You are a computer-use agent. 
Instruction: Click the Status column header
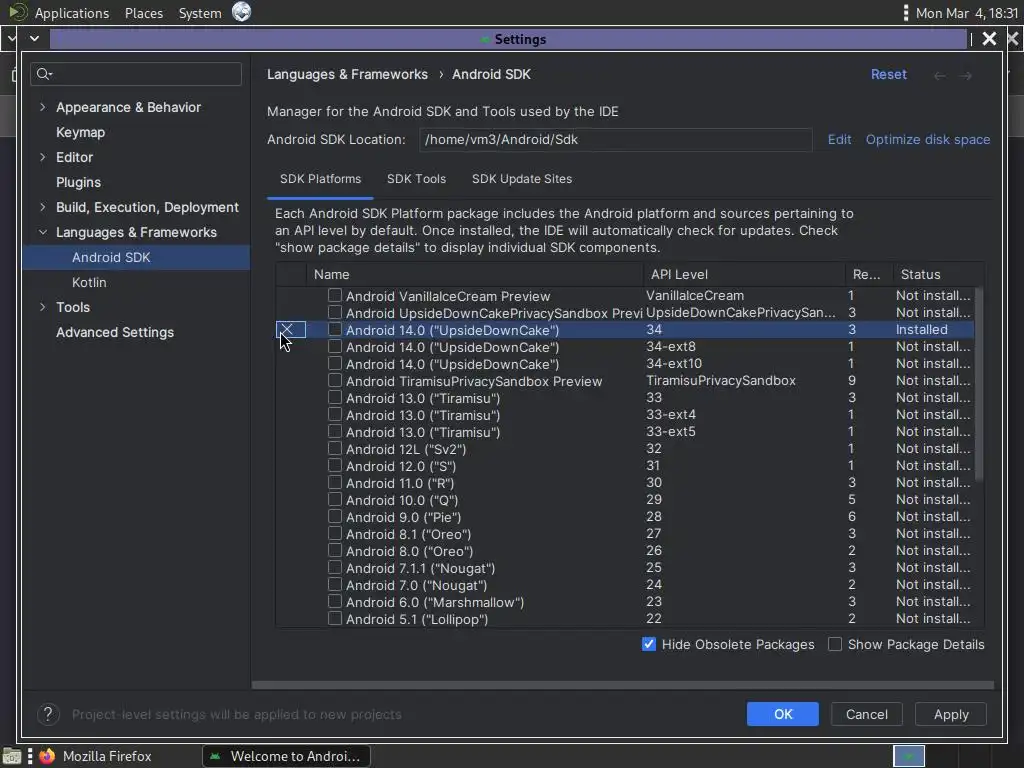tap(938, 274)
